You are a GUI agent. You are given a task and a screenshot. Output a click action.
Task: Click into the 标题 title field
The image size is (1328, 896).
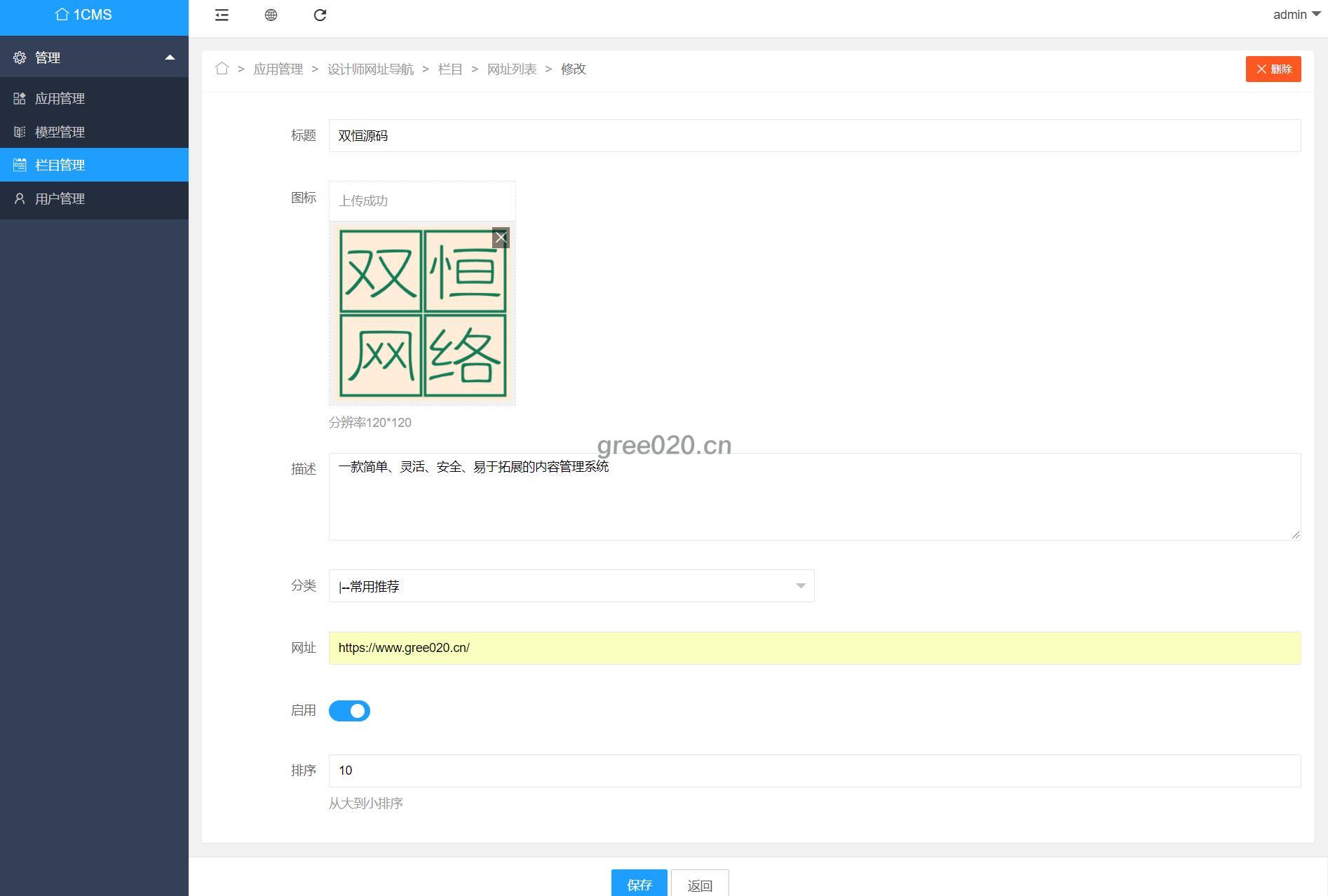tap(814, 136)
